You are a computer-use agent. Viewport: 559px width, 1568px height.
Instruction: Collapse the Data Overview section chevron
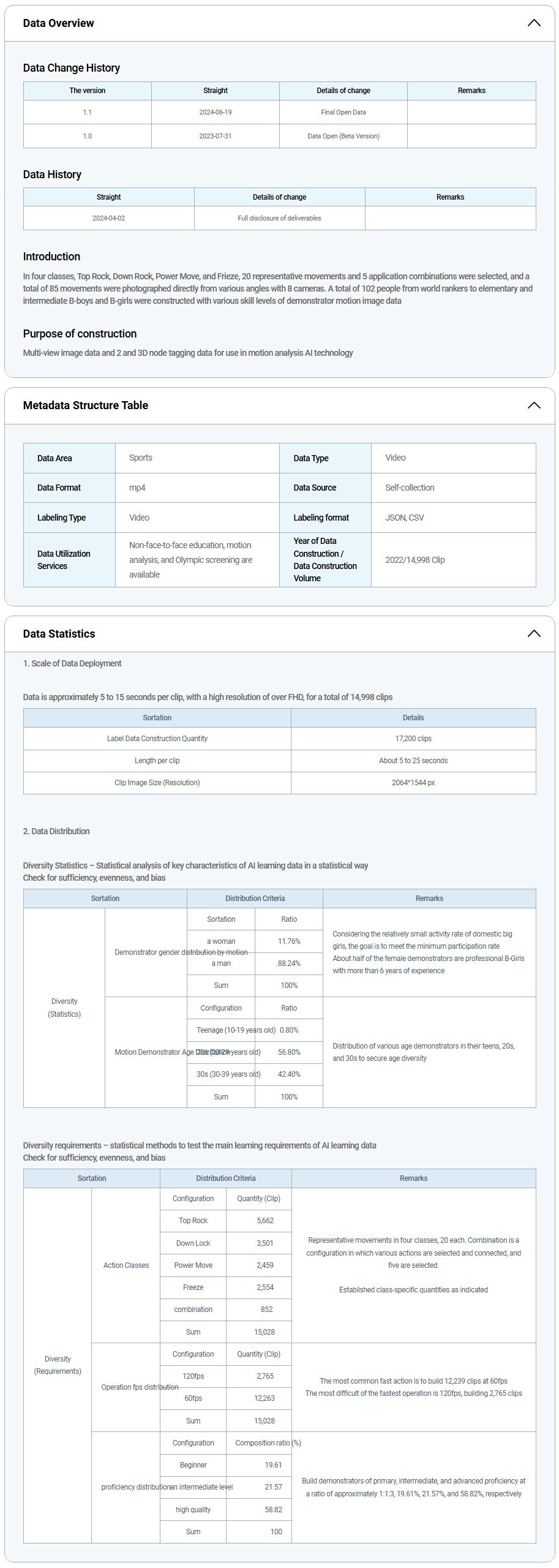click(x=533, y=23)
